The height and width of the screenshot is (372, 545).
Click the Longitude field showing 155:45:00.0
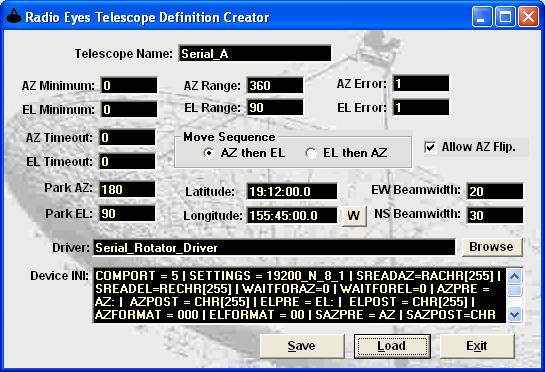[292, 216]
